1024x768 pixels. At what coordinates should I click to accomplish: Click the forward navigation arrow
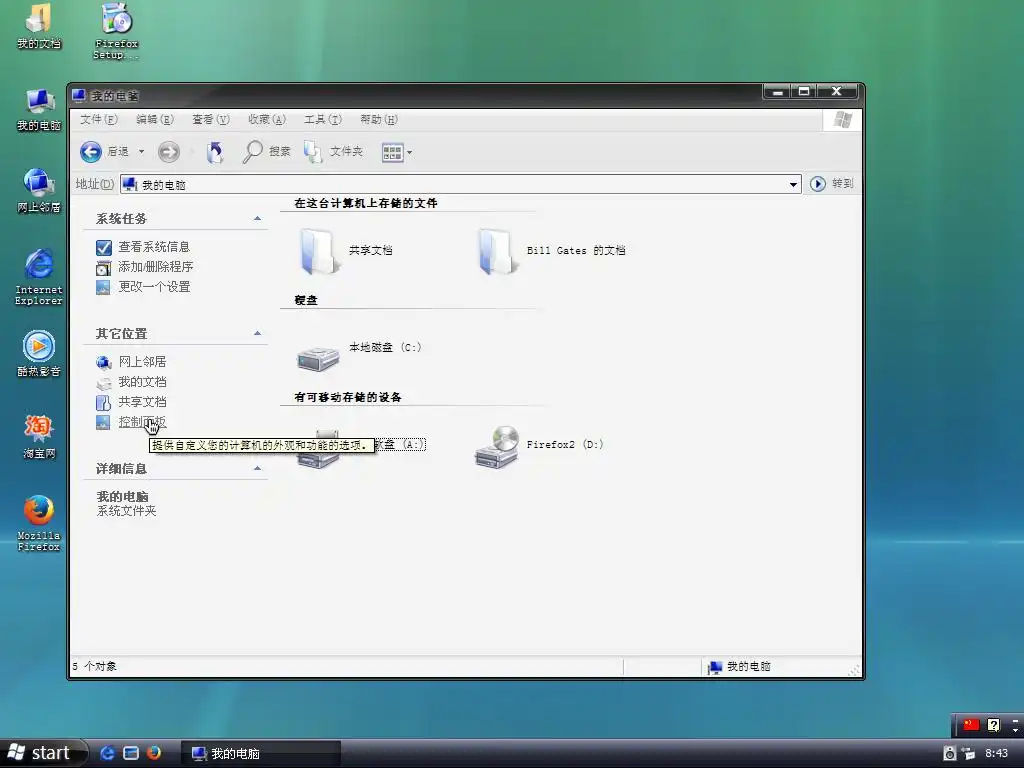[x=169, y=152]
